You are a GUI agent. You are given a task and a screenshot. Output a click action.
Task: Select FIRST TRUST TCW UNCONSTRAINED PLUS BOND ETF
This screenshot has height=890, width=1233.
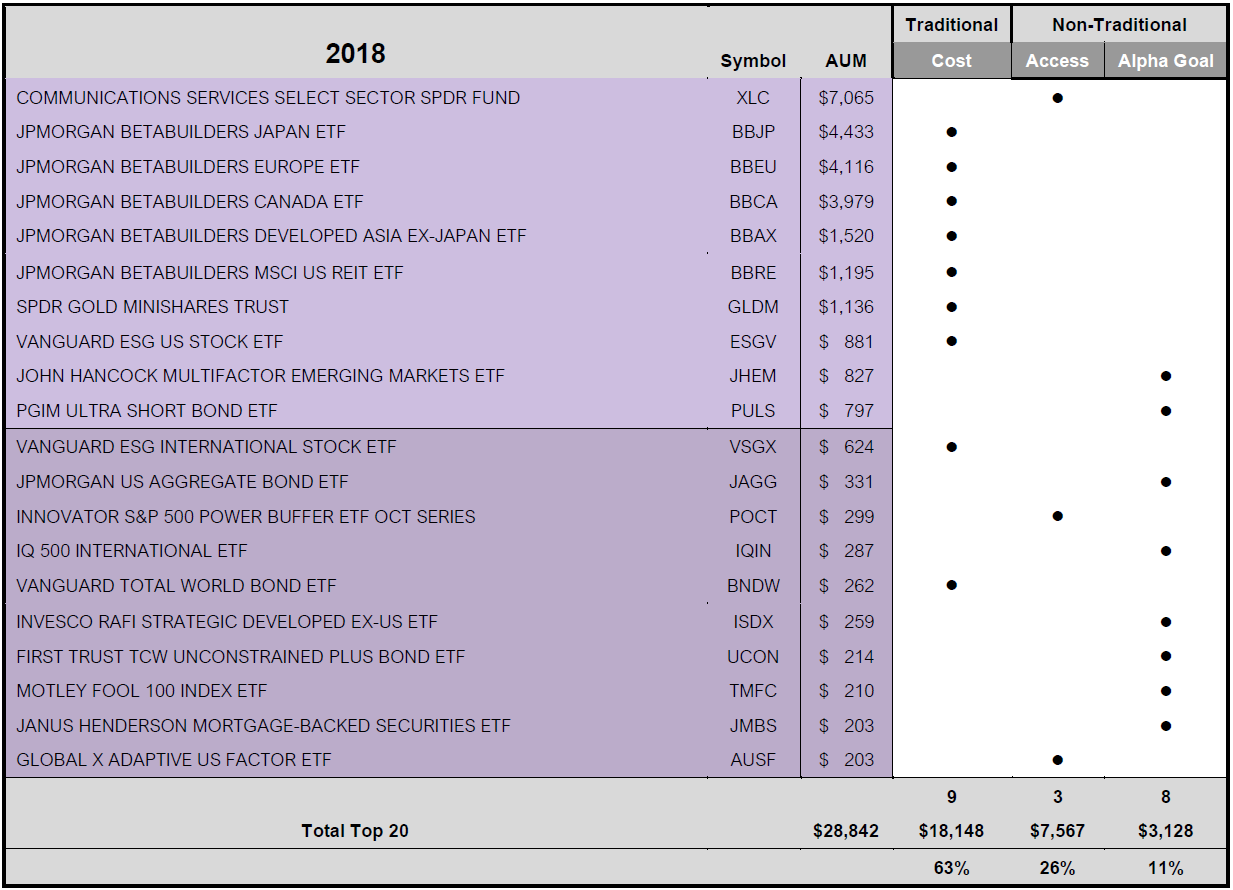coord(241,657)
